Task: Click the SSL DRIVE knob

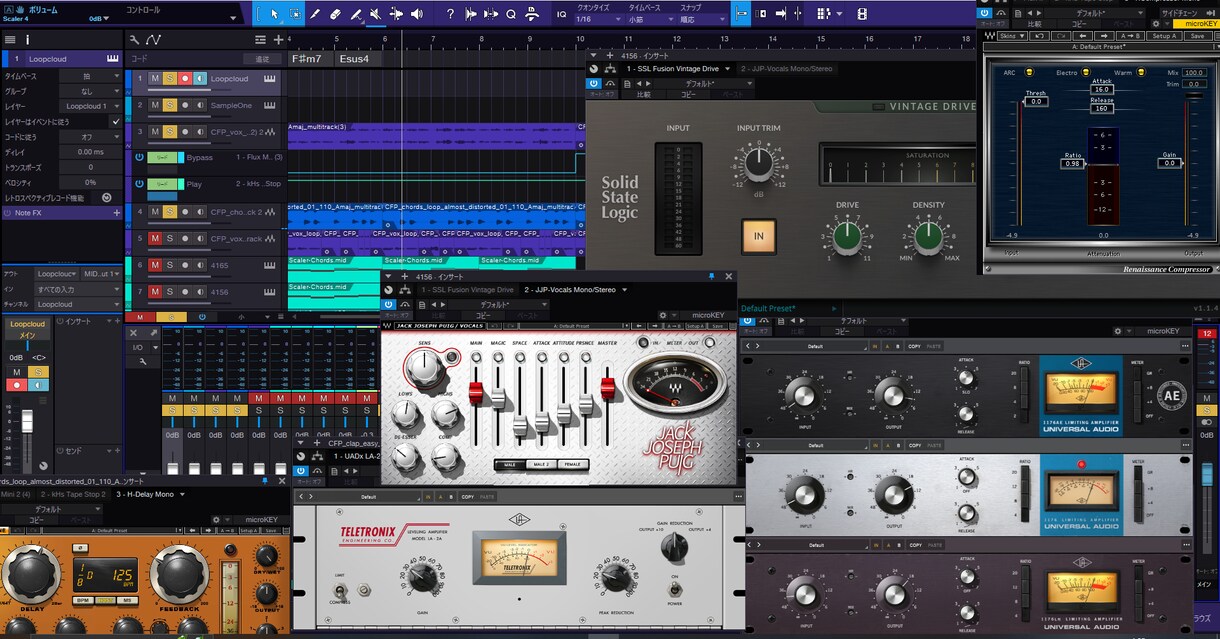Action: pyautogui.click(x=847, y=236)
